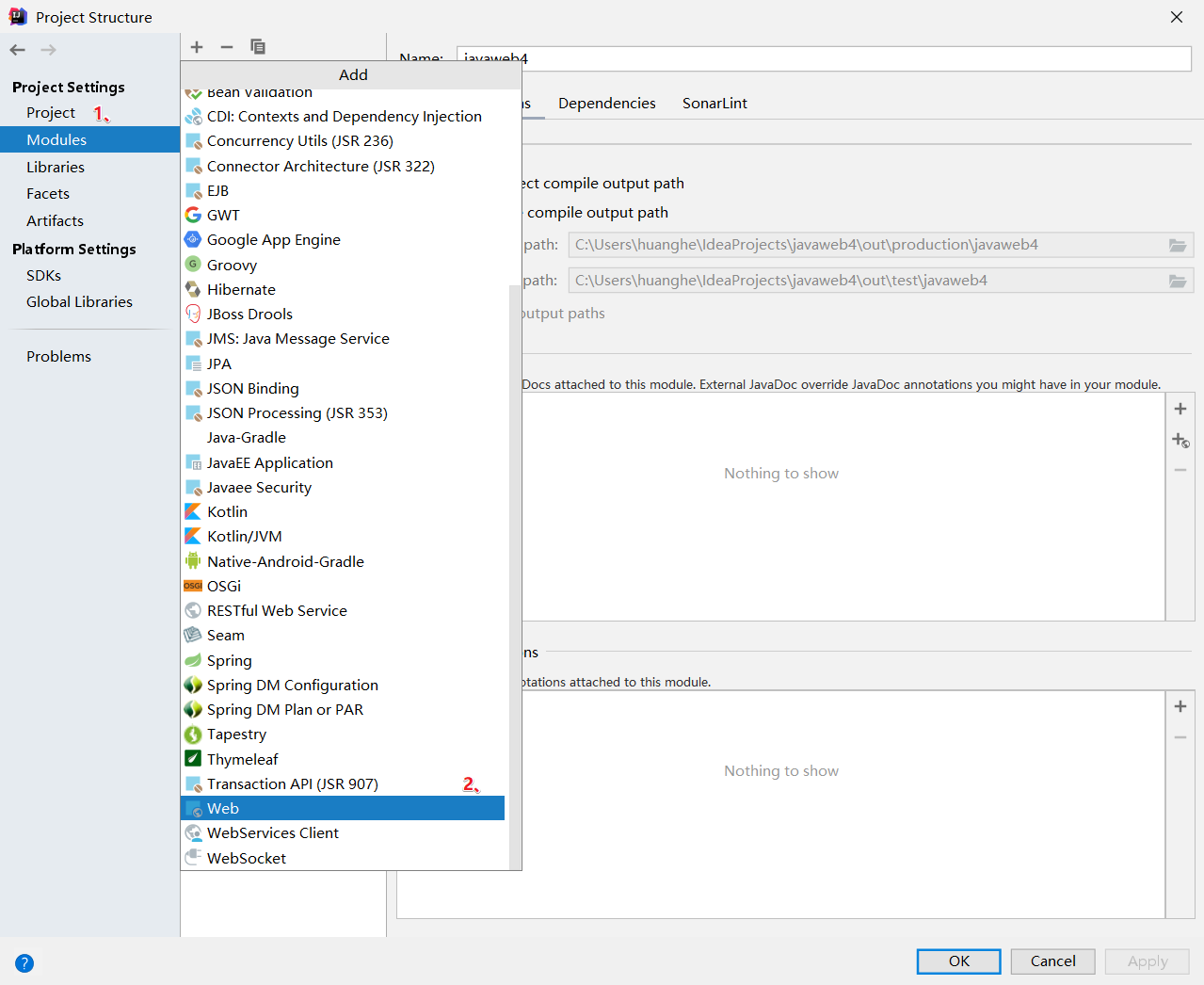Choose JavaEE Application entry
The image size is (1204, 985).
[x=343, y=462]
